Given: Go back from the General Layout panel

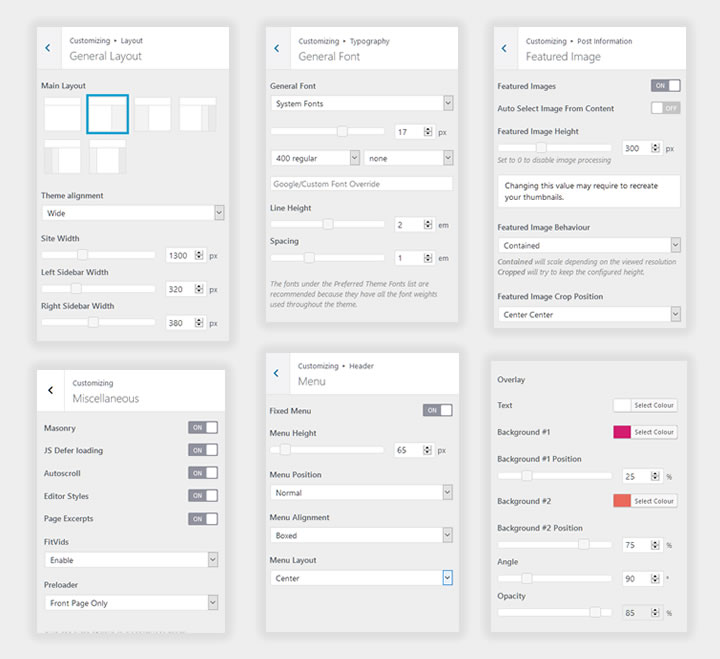Looking at the screenshot, I should (x=48, y=48).
